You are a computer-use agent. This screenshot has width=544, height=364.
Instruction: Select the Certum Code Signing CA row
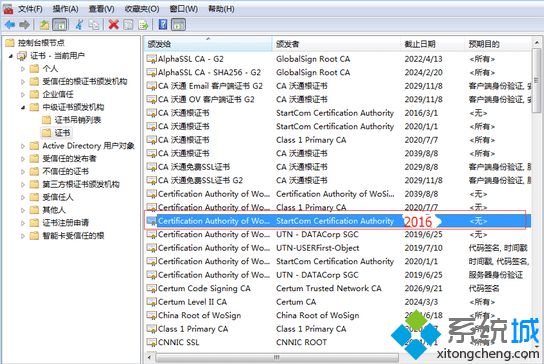click(x=338, y=288)
